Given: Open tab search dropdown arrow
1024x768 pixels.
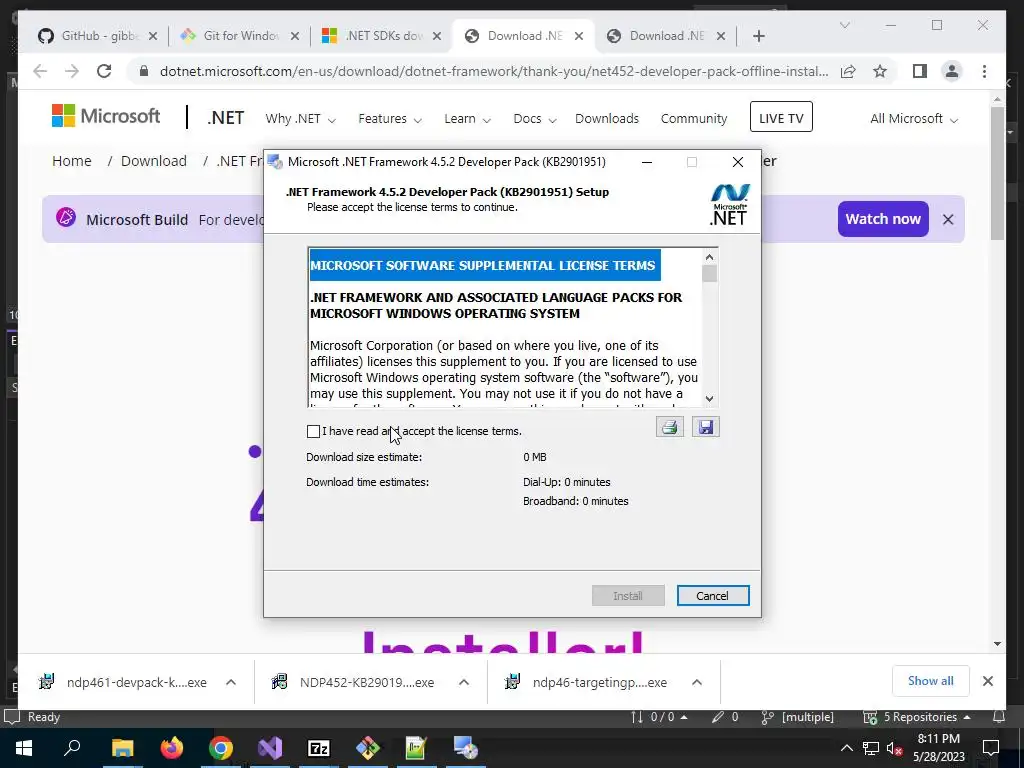Looking at the screenshot, I should tap(844, 25).
